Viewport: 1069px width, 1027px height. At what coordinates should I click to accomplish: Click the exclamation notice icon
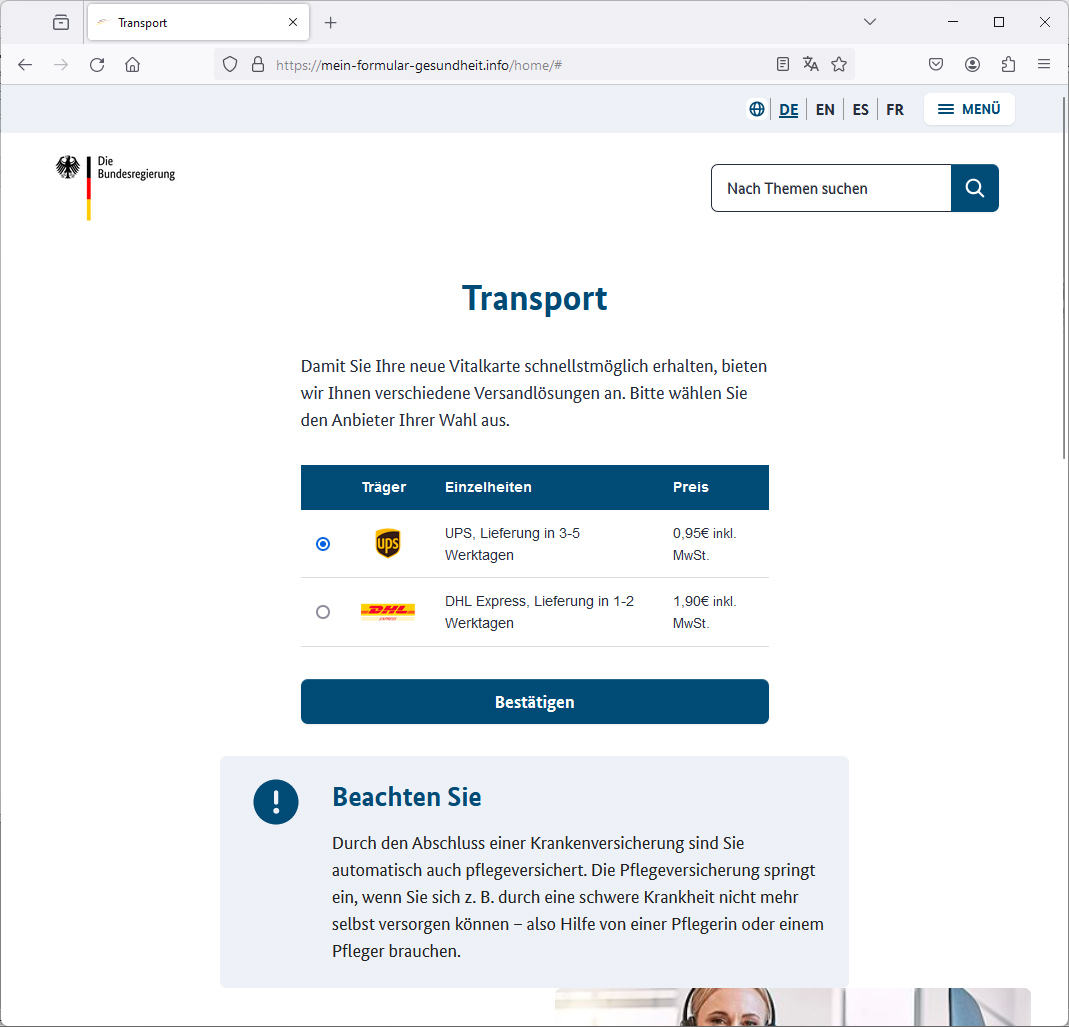275,802
